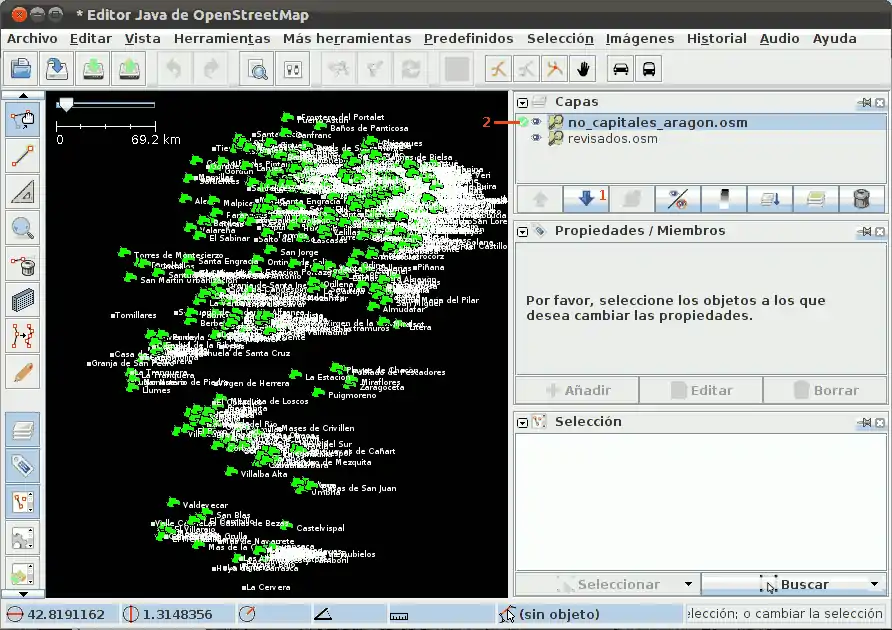Collapse the Propiedades / Miembros panel

pyautogui.click(x=522, y=231)
